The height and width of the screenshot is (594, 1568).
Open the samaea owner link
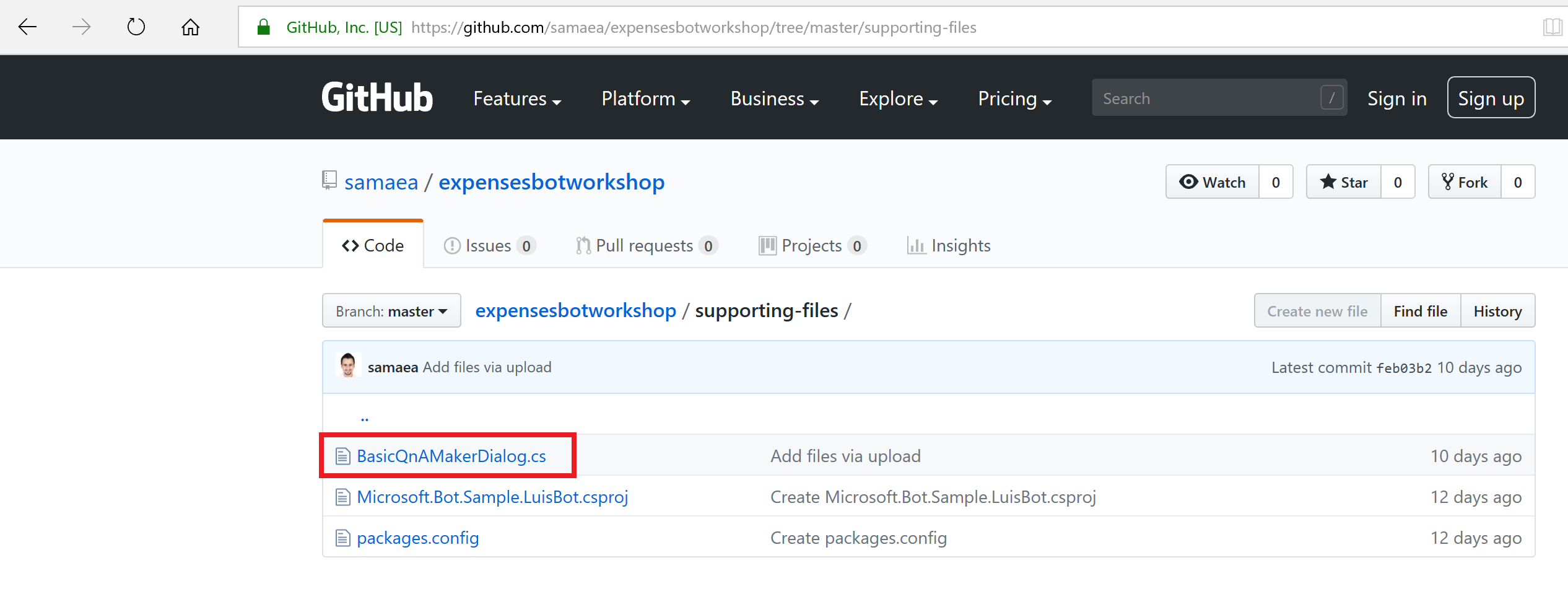click(x=381, y=182)
